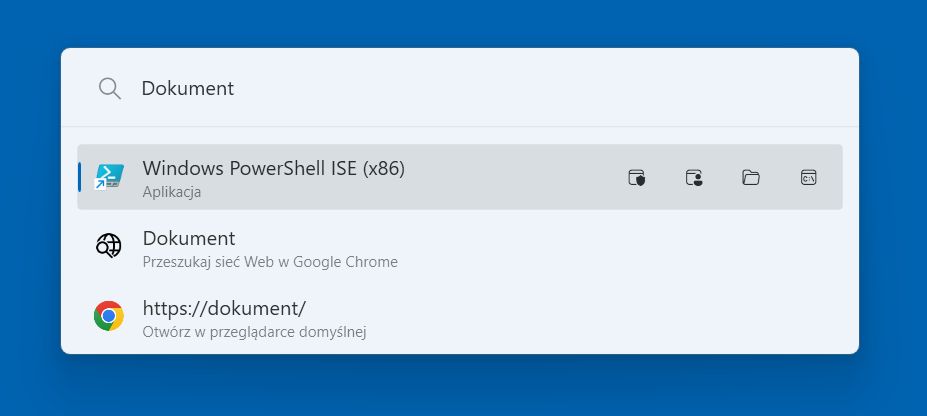The height and width of the screenshot is (416, 927).
Task: Open path in console icon
Action: coord(808,177)
